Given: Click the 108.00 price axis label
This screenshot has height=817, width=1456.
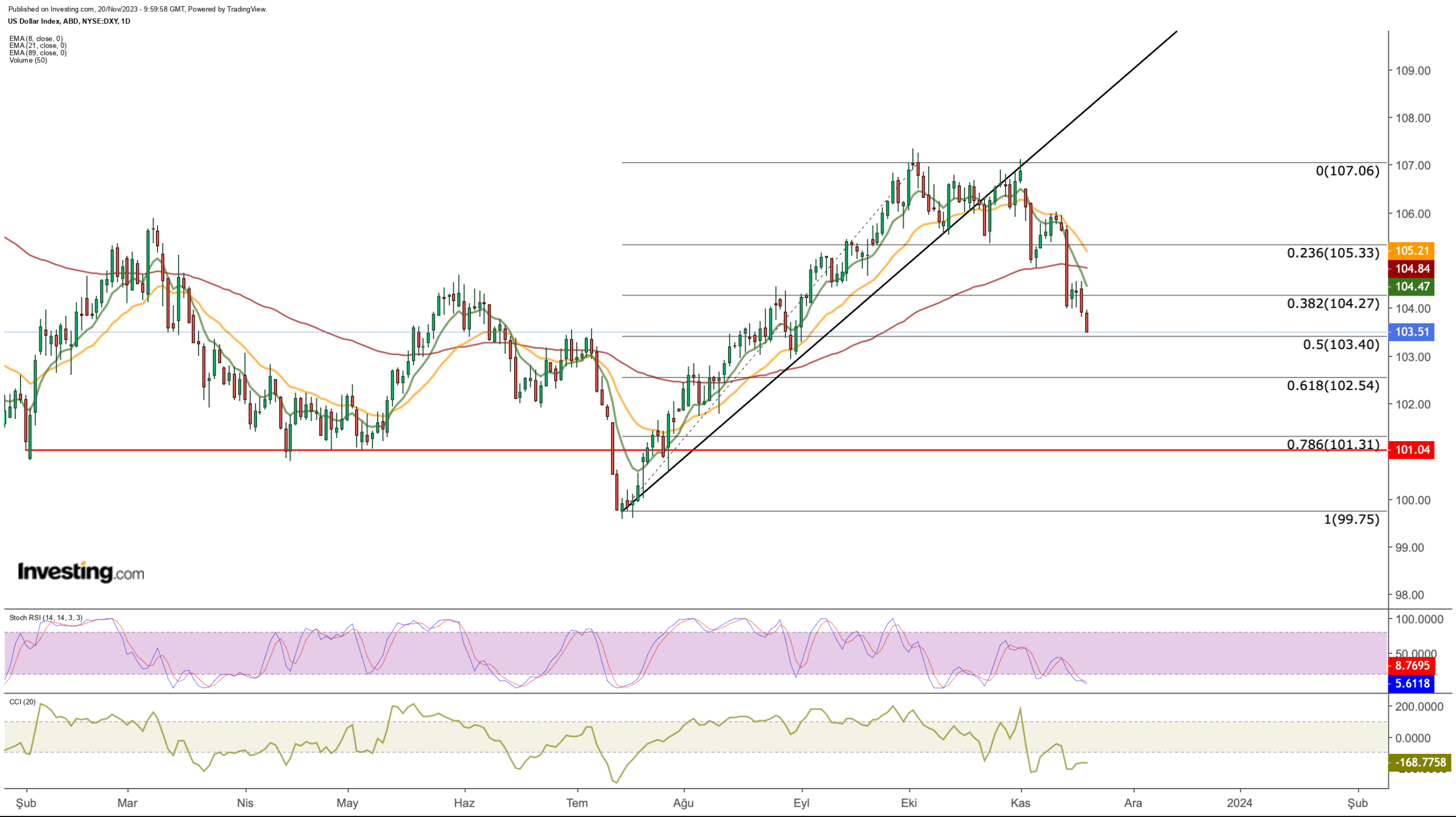Looking at the screenshot, I should coord(1413,118).
